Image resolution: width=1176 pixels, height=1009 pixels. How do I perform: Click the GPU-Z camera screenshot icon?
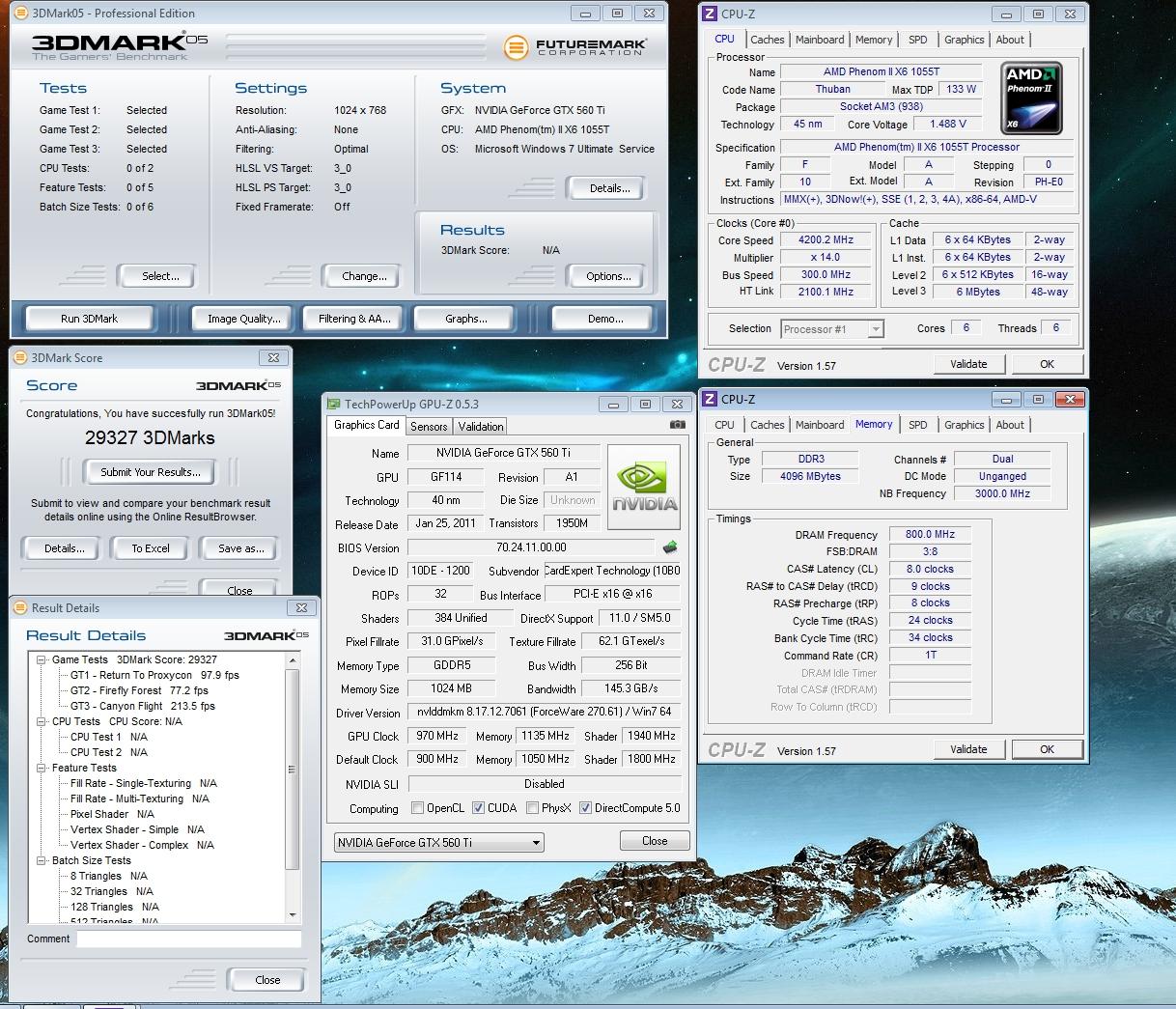(x=678, y=425)
